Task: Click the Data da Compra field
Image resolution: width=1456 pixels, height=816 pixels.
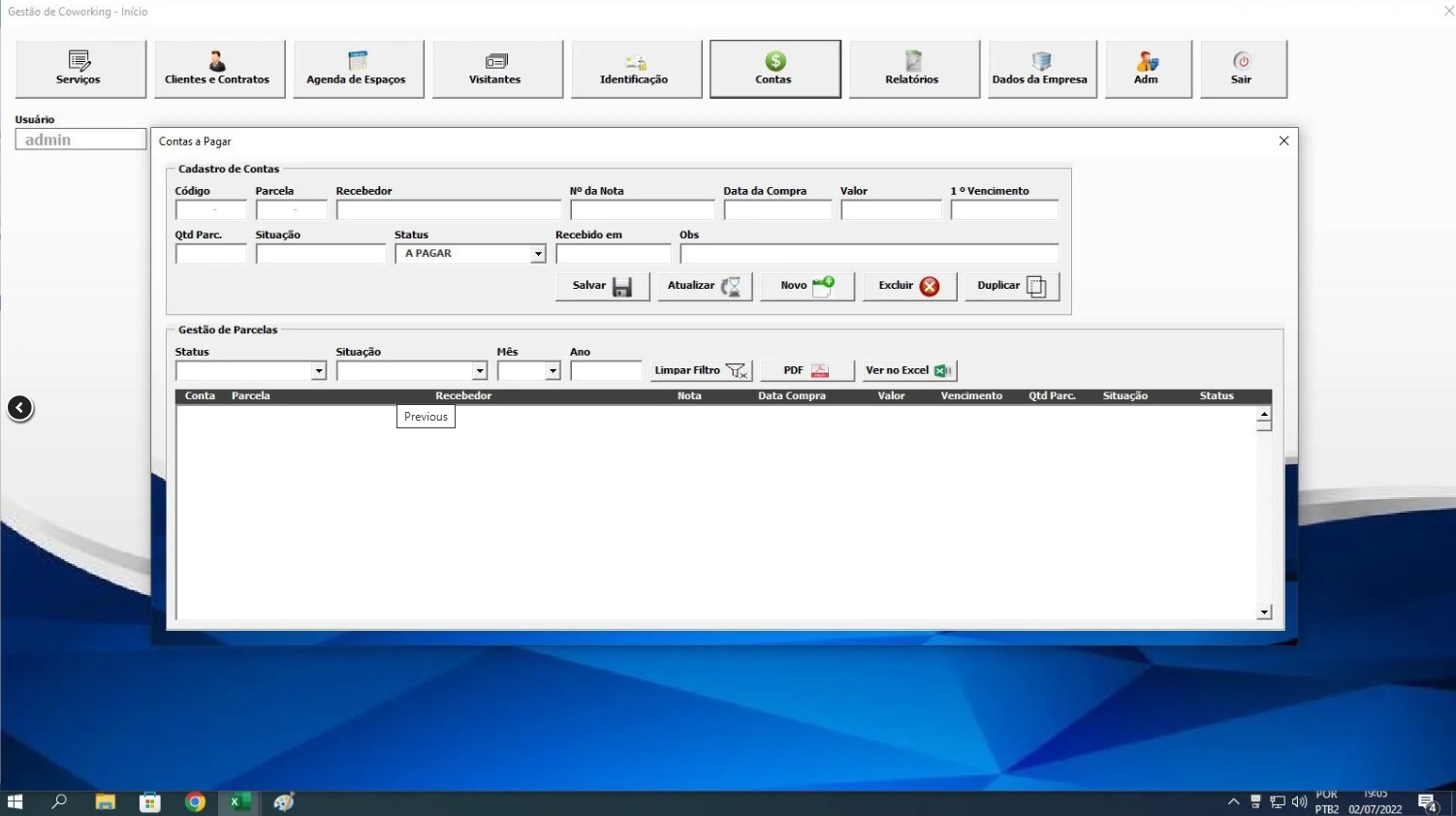Action: [x=777, y=209]
